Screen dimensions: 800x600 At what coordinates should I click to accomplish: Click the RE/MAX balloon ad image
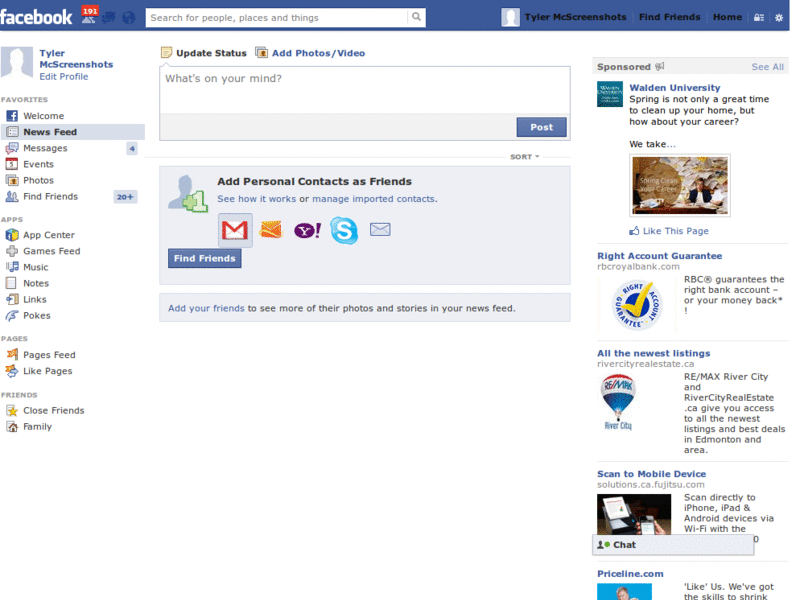click(618, 403)
